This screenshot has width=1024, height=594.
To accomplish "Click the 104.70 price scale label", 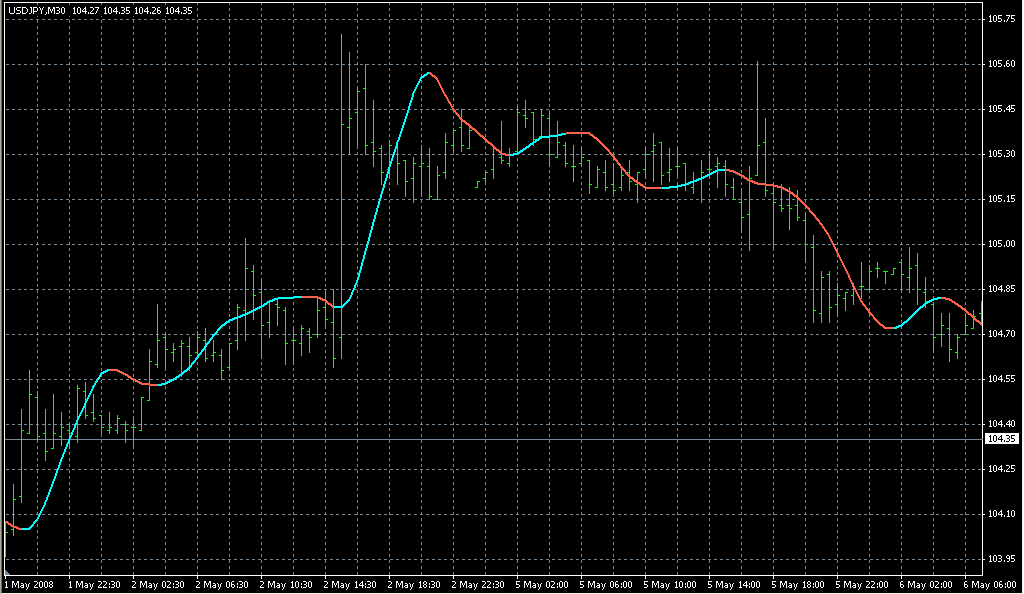I will [x=1001, y=334].
